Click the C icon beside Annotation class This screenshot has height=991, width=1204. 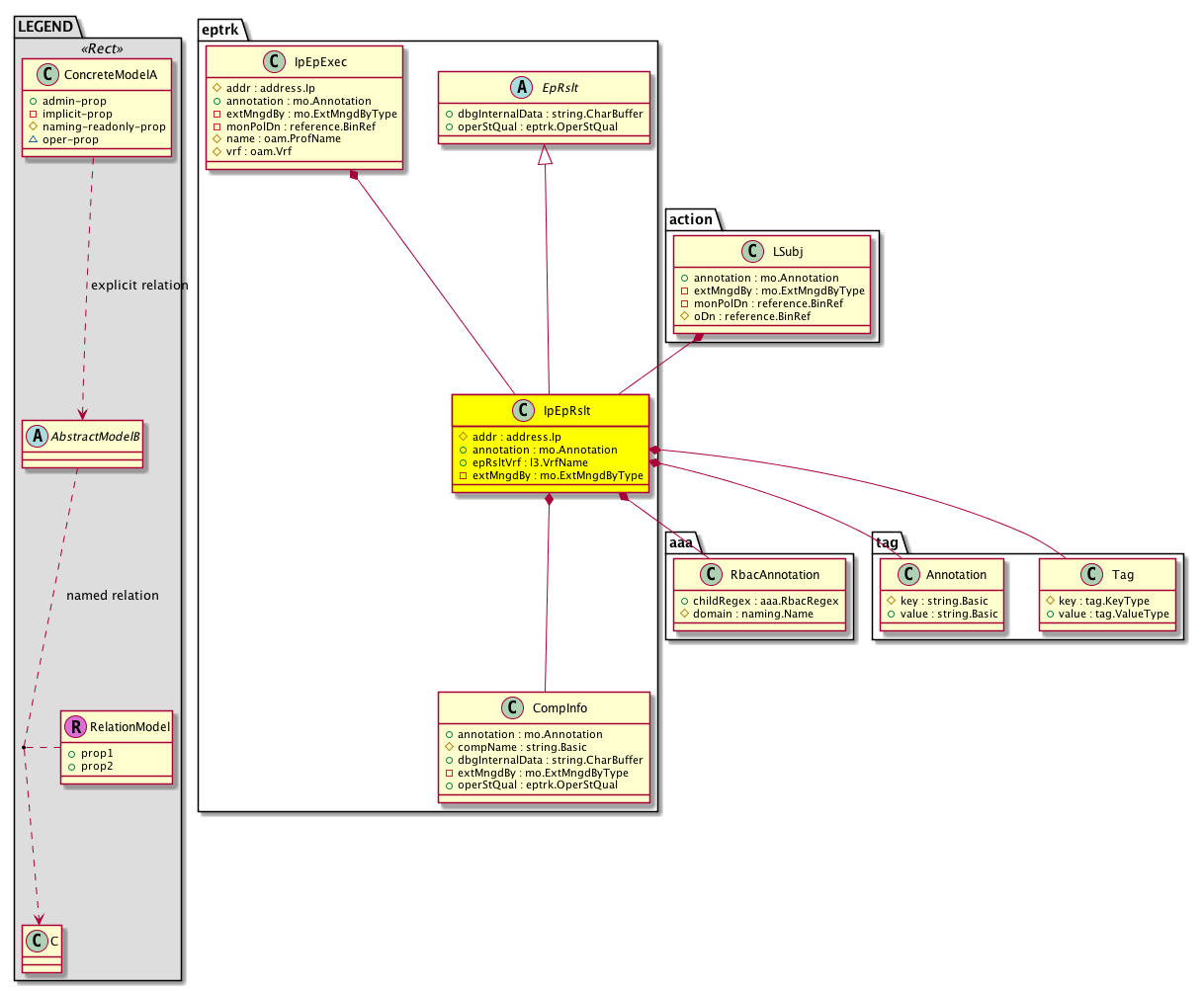906,574
